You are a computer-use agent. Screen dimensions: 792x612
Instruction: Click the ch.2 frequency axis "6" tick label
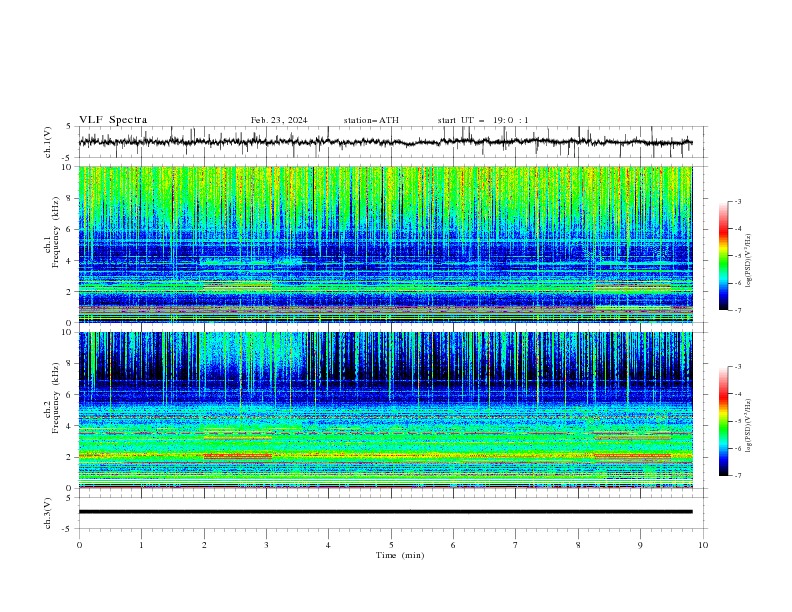(68, 395)
